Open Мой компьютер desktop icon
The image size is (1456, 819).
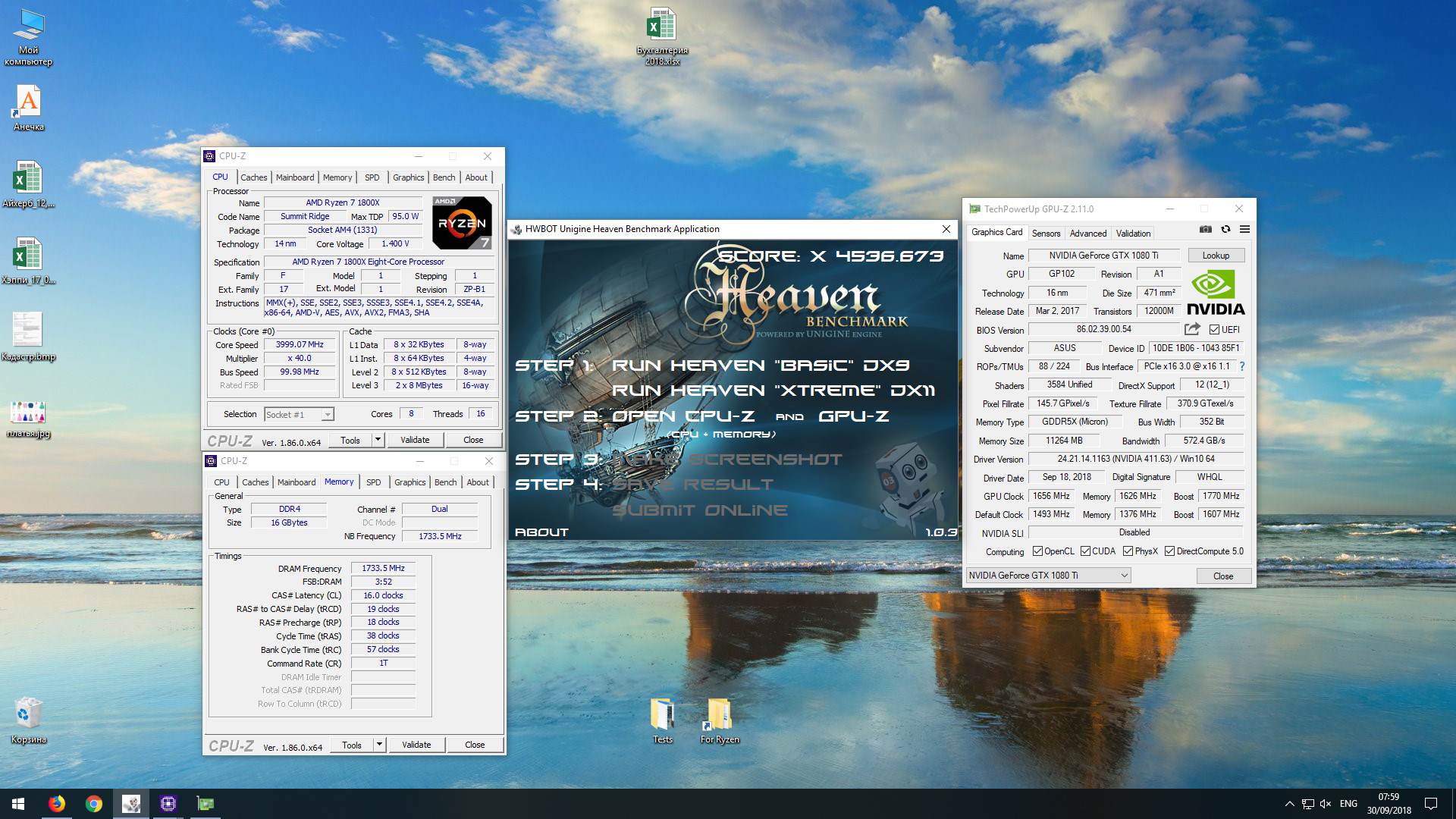coord(28,38)
